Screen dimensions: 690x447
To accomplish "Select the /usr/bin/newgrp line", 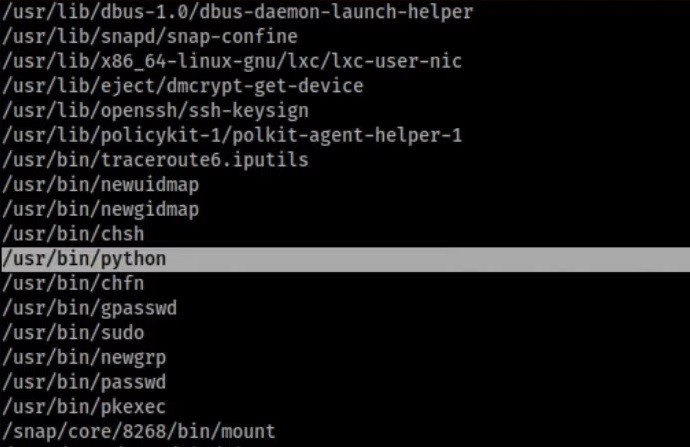I will pos(83,357).
